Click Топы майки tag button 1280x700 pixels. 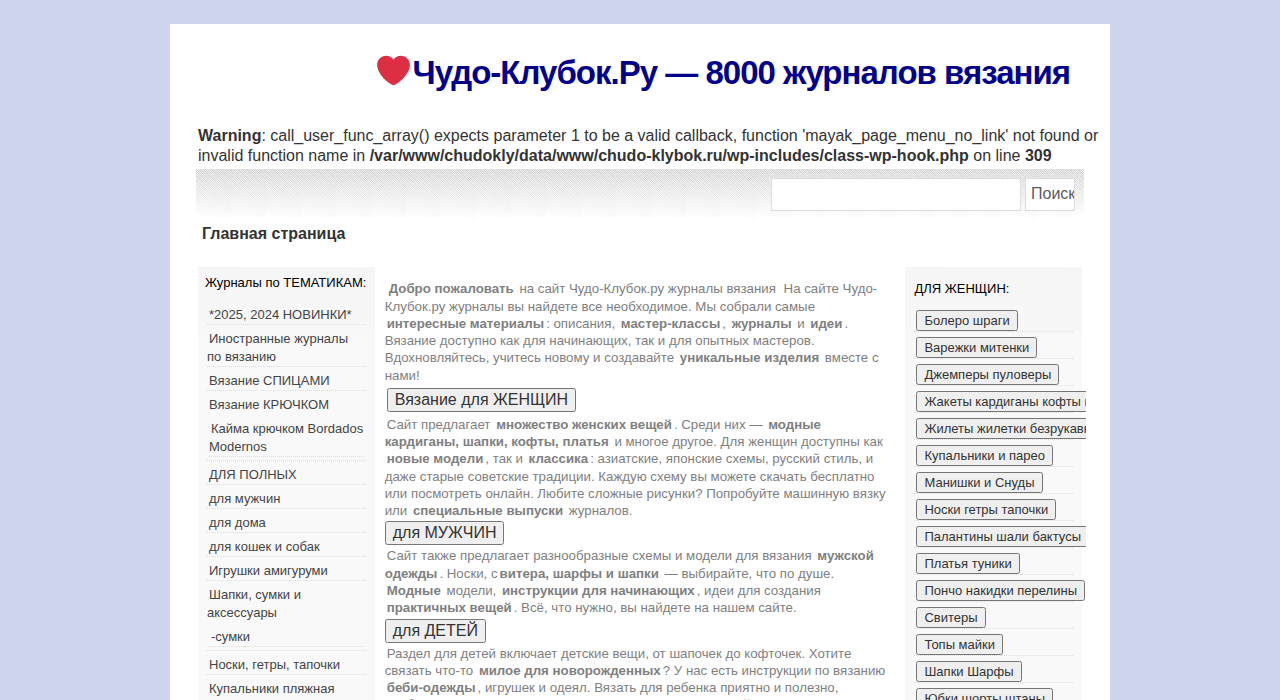tap(959, 644)
